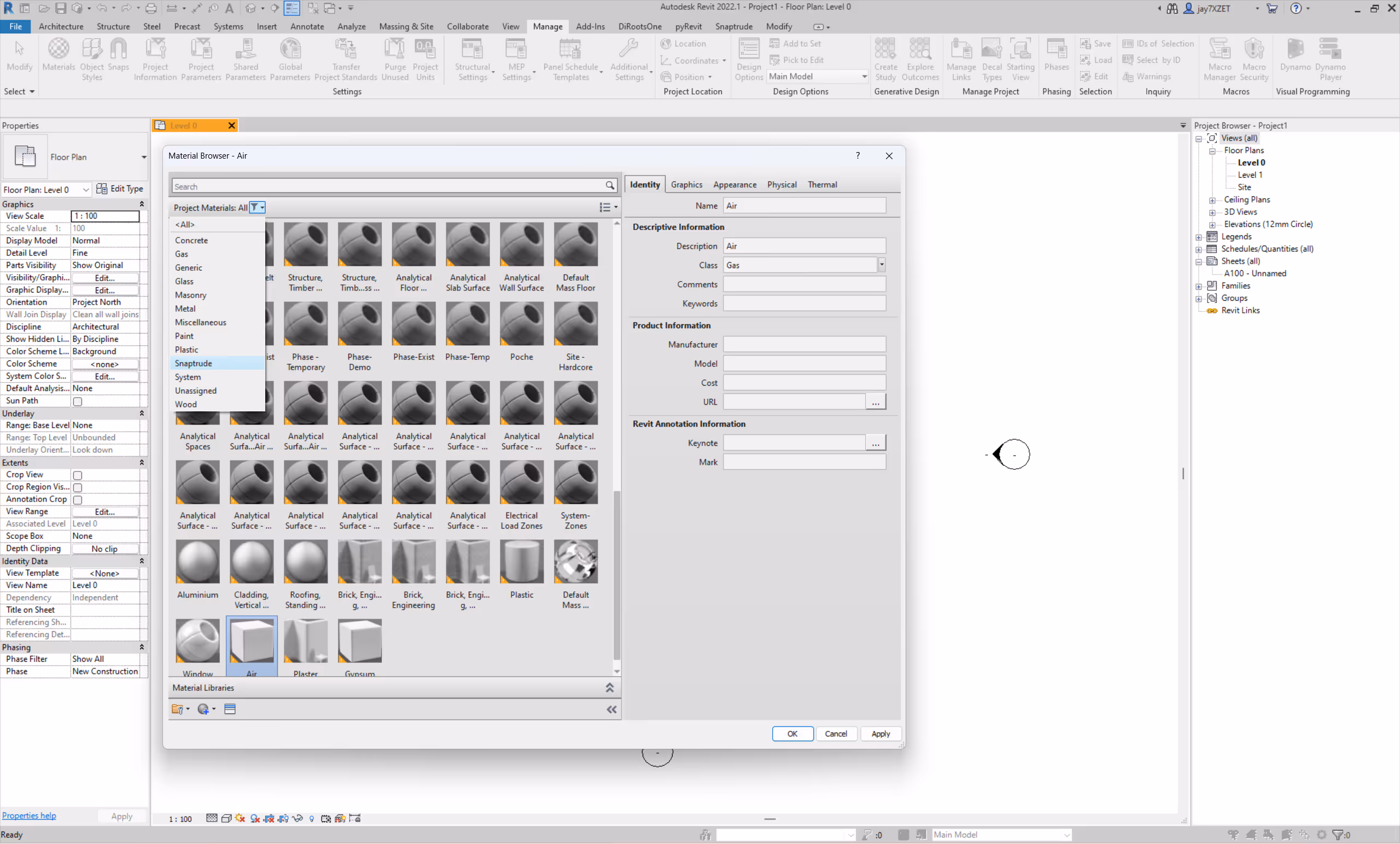
Task: Open the Properties help link
Action: 29,816
